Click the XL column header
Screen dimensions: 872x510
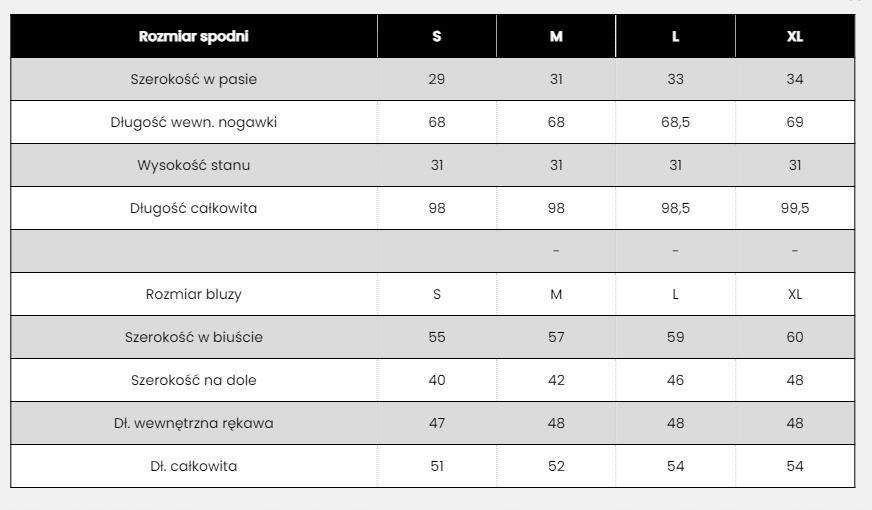(x=795, y=37)
